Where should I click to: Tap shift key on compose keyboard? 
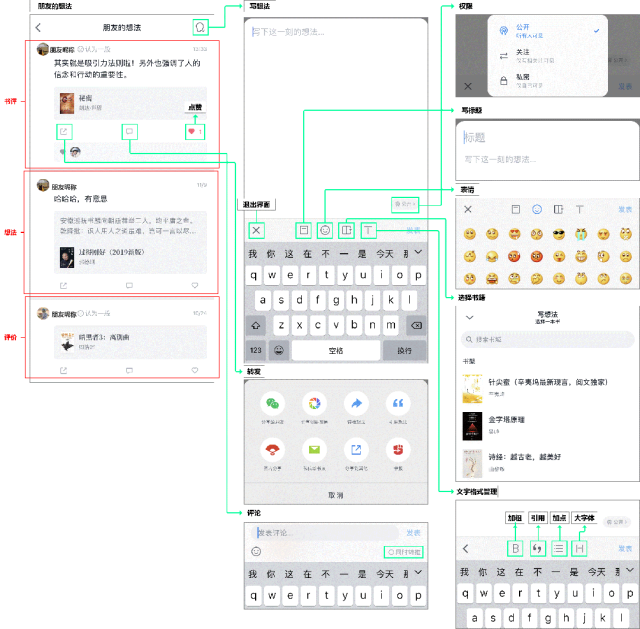[256, 325]
